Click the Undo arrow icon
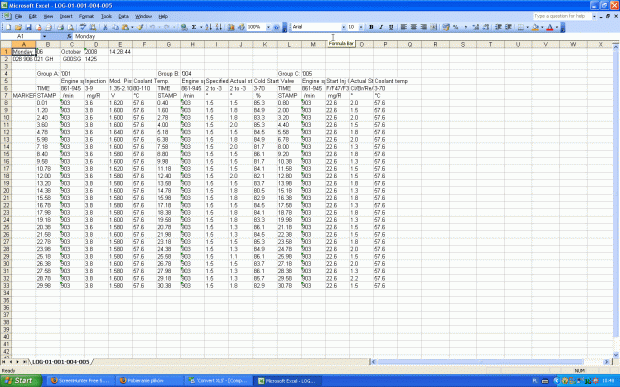This screenshot has width=620, height=387. click(152, 27)
